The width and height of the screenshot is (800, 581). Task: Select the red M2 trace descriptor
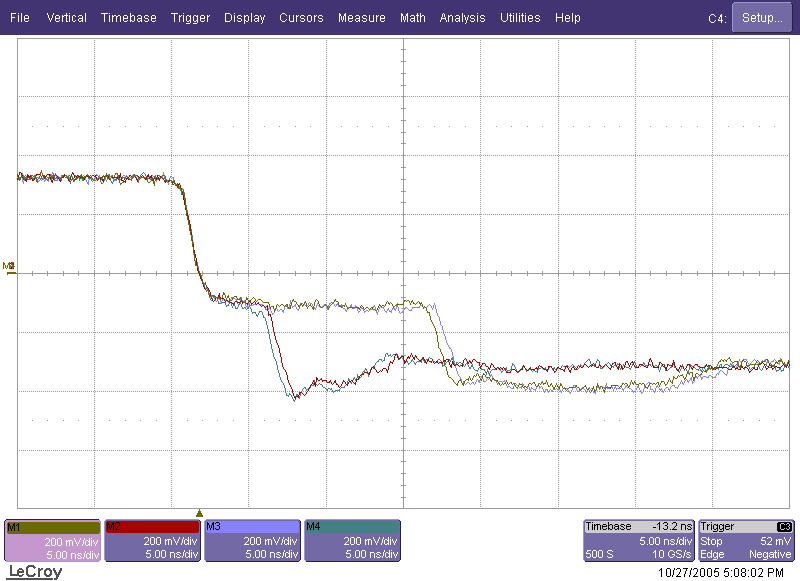[x=152, y=540]
